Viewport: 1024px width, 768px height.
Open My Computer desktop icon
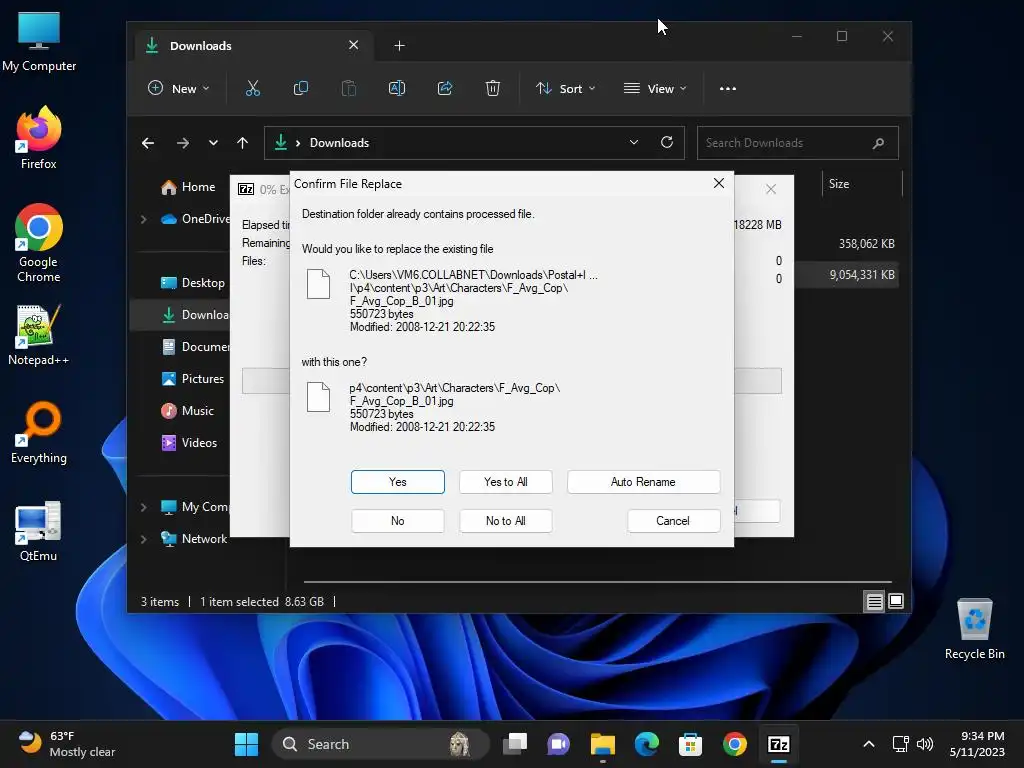pyautogui.click(x=39, y=42)
